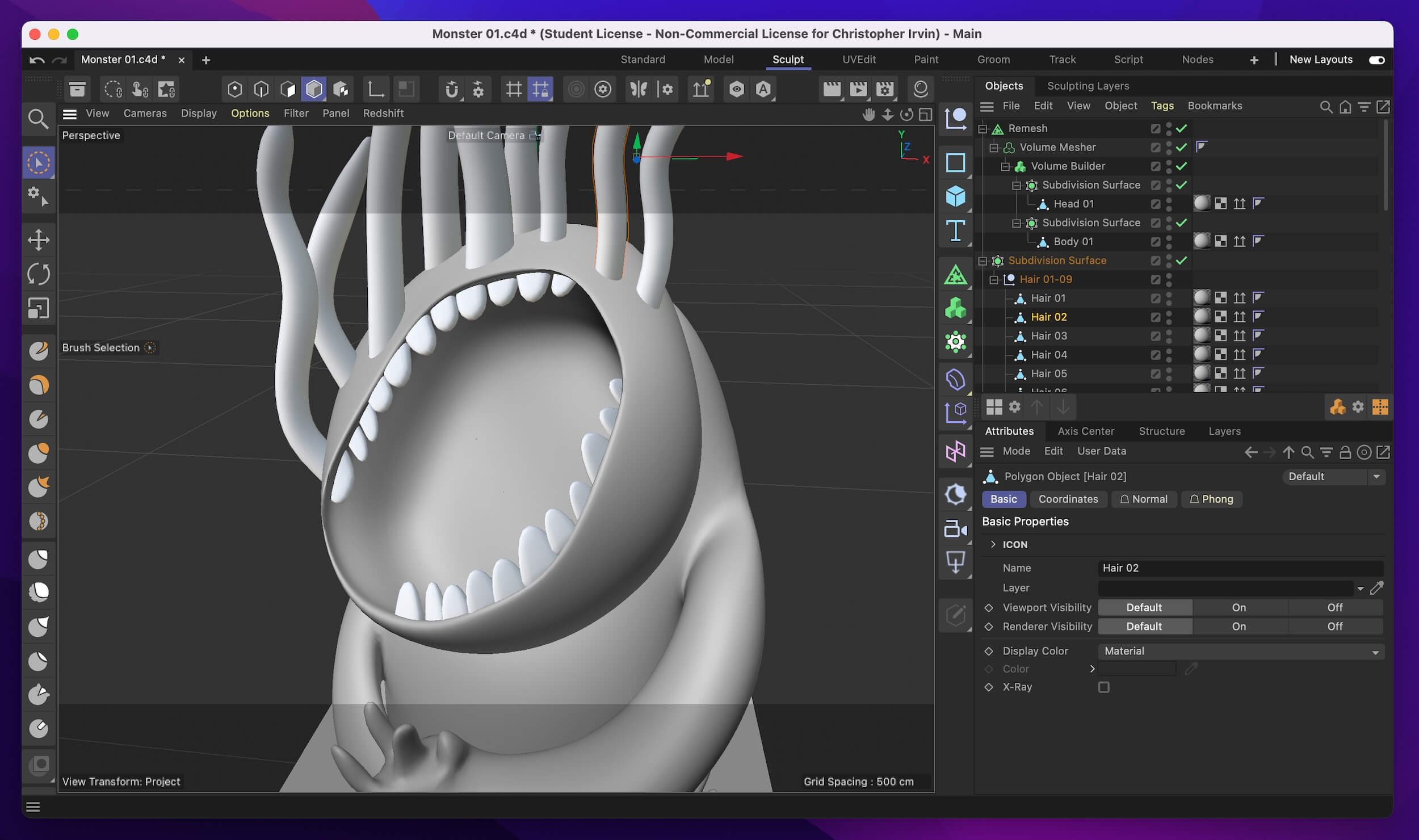The height and width of the screenshot is (840, 1419).
Task: Toggle the enable check on Volume Builder
Action: coord(1181,166)
